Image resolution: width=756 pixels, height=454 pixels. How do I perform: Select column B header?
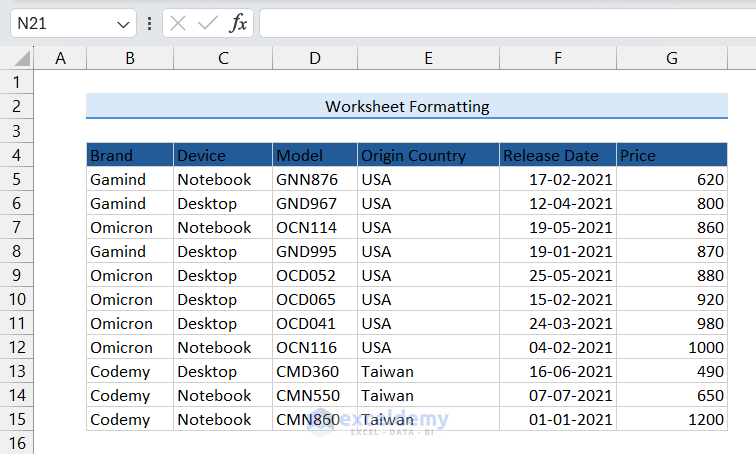click(x=130, y=58)
